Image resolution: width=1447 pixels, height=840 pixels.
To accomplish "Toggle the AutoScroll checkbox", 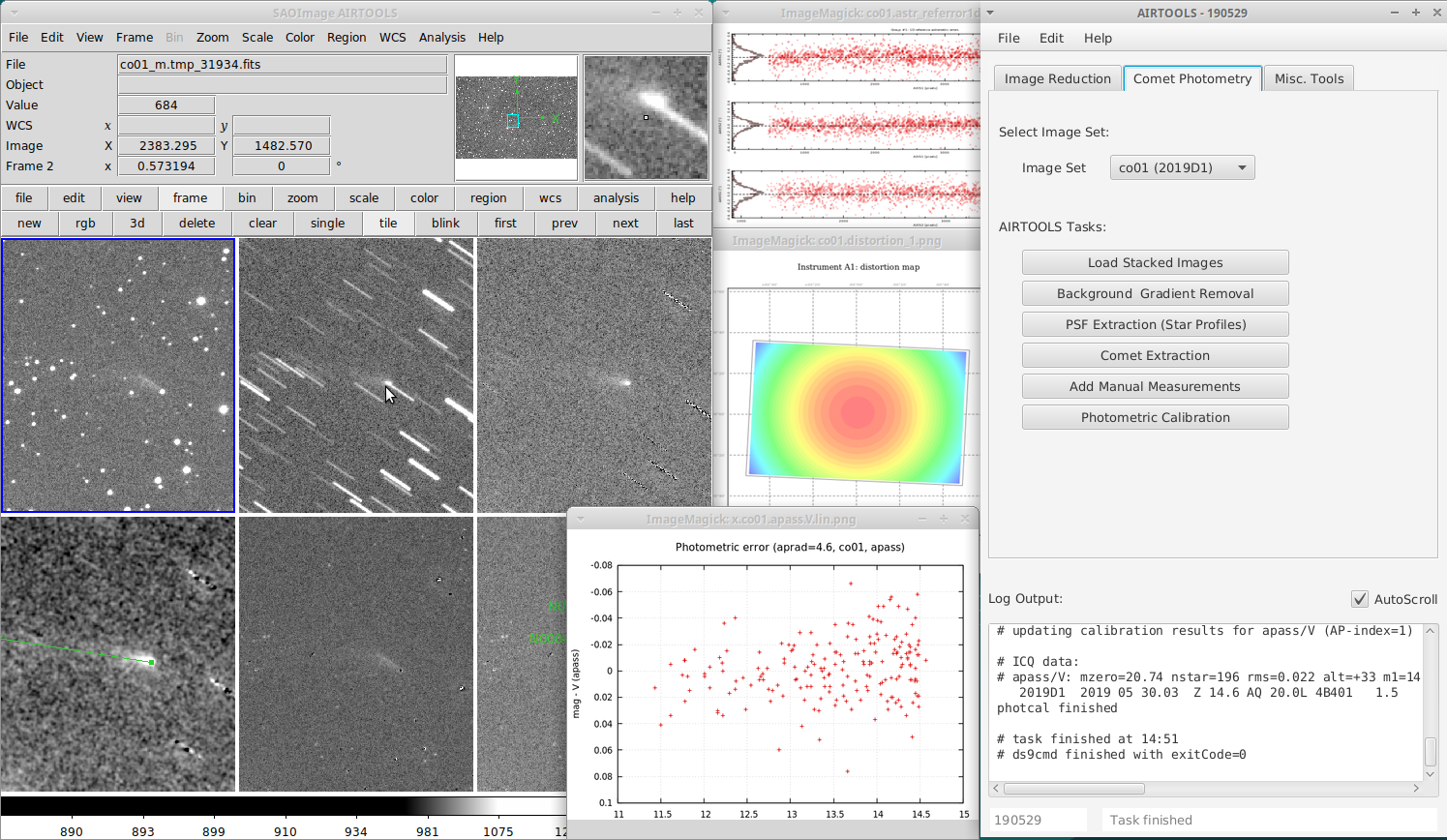I will point(1360,599).
